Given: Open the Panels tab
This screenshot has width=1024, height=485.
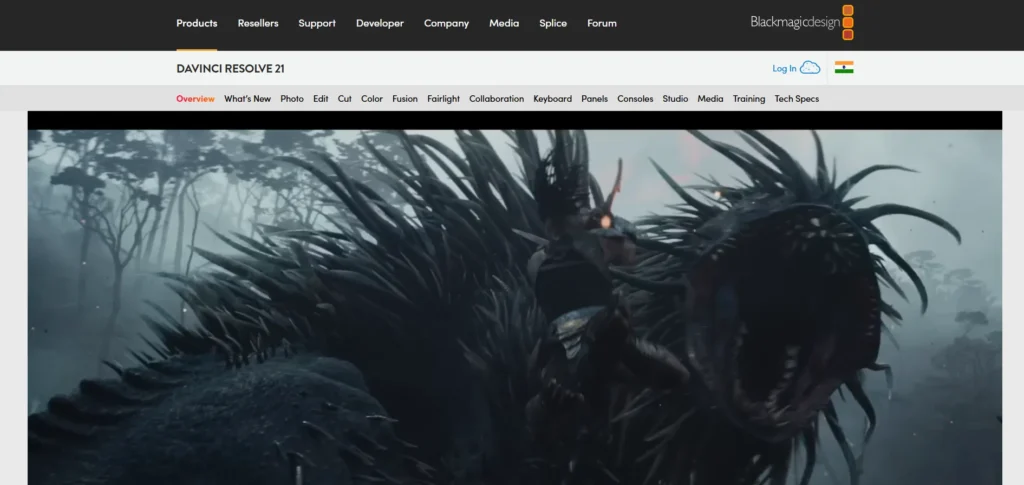Looking at the screenshot, I should [594, 99].
